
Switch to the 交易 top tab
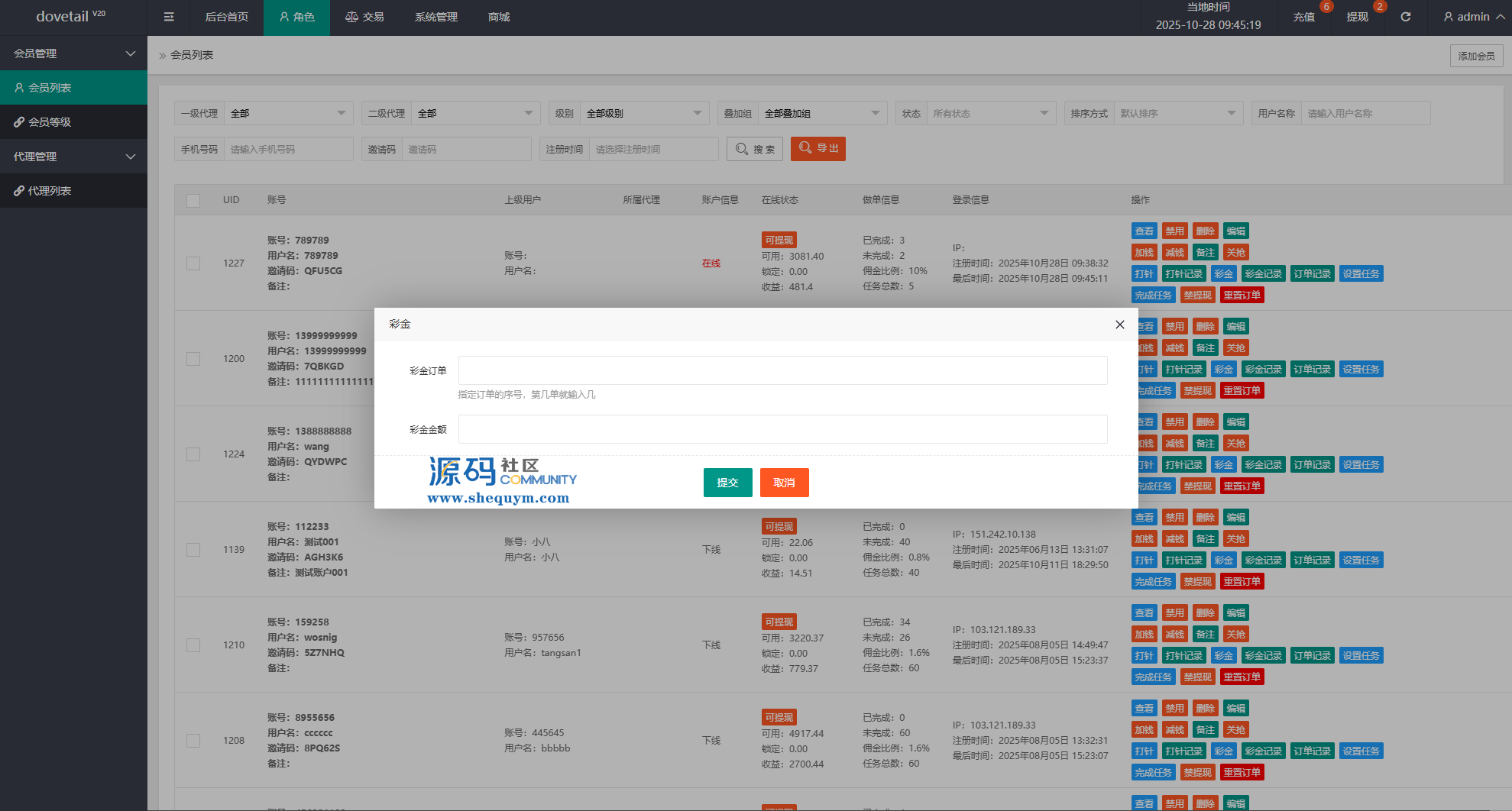coord(364,17)
